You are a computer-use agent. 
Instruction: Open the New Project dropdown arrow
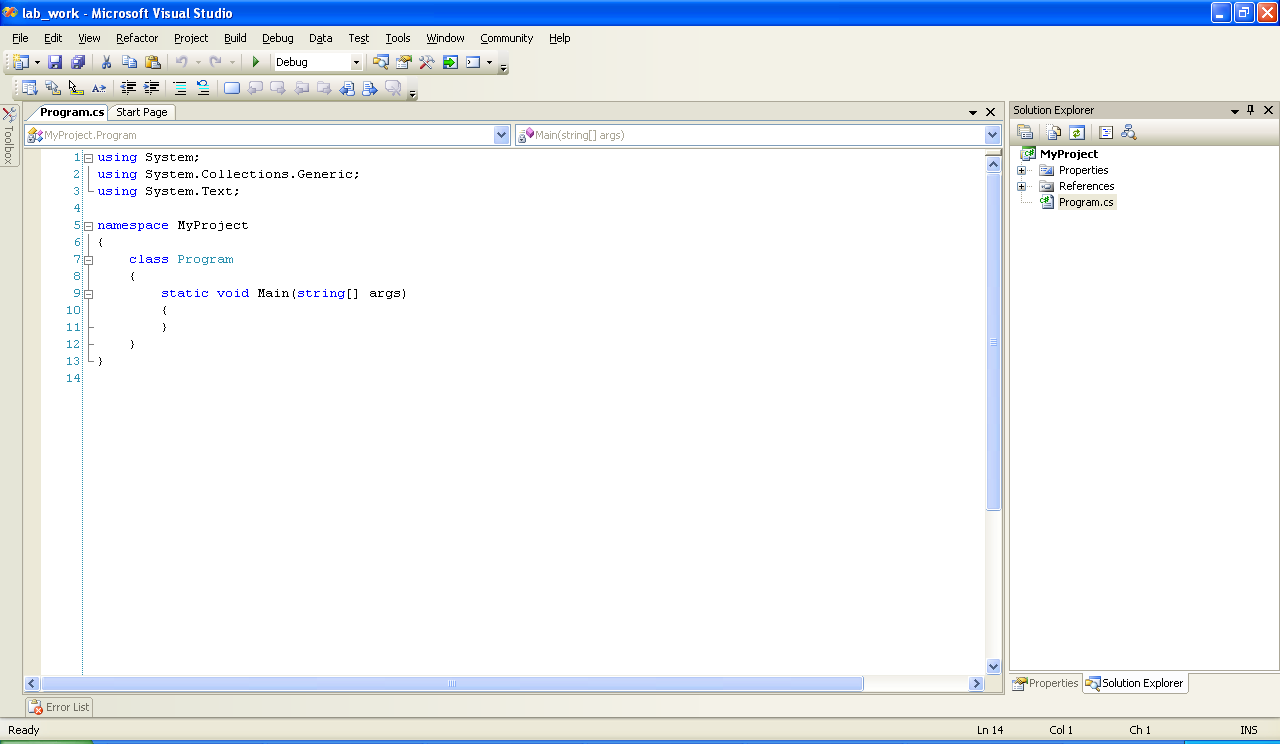click(38, 62)
